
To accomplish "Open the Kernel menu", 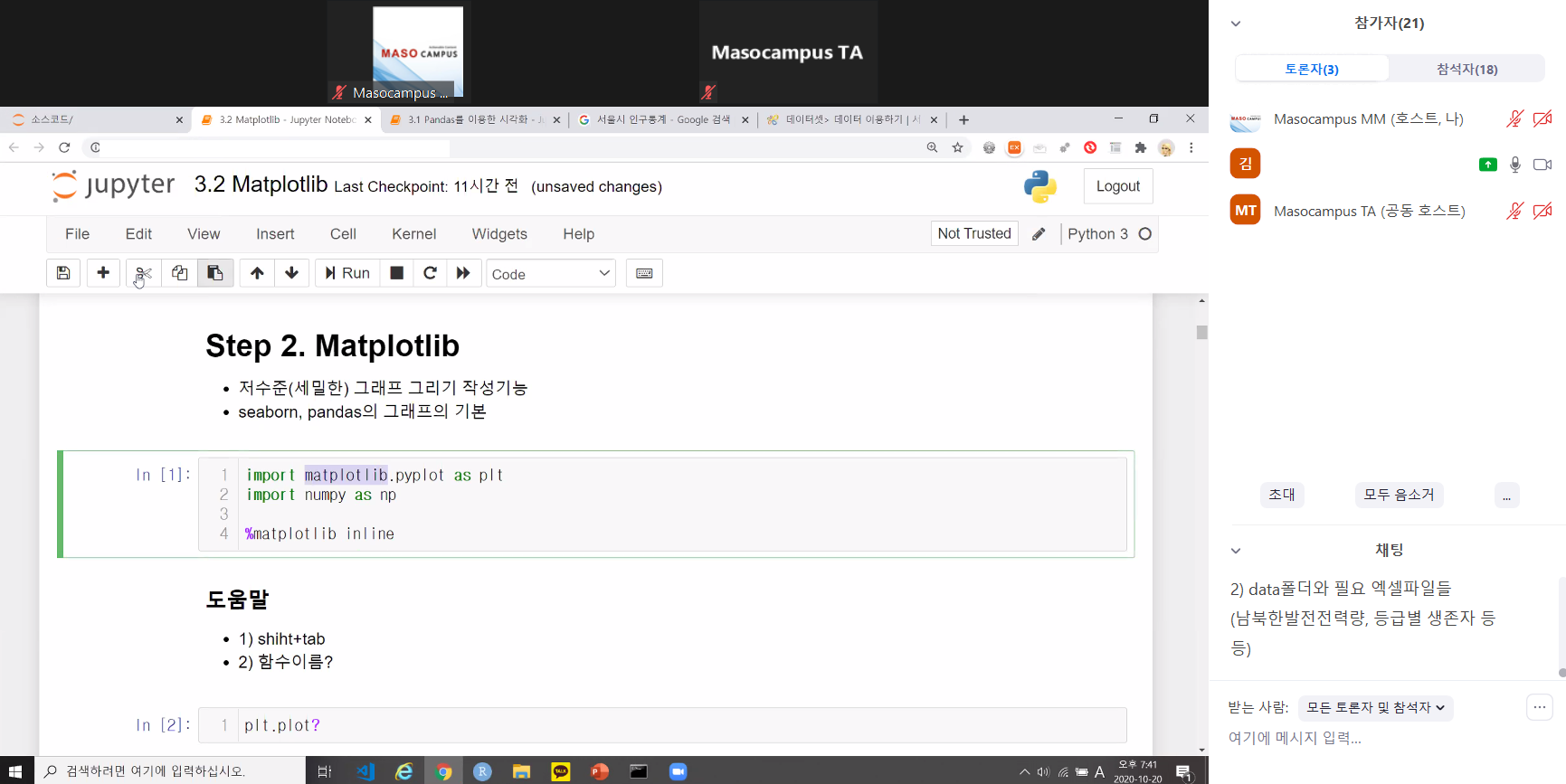I will [413, 234].
